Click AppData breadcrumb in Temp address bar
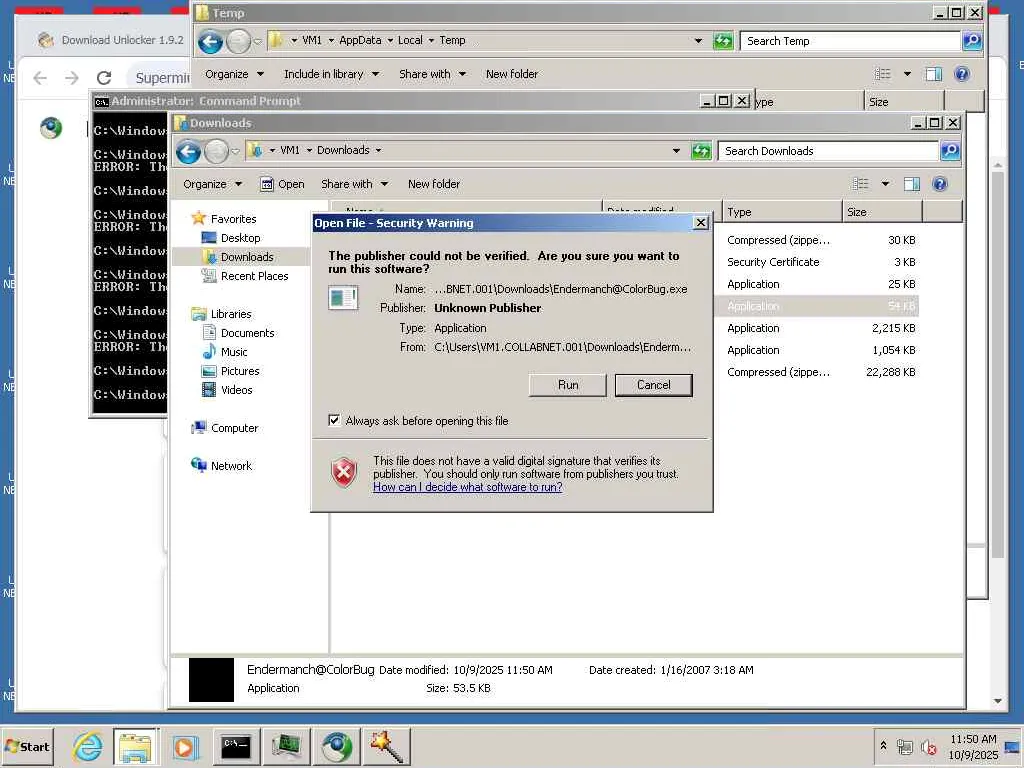The width and height of the screenshot is (1024, 768). pos(360,40)
